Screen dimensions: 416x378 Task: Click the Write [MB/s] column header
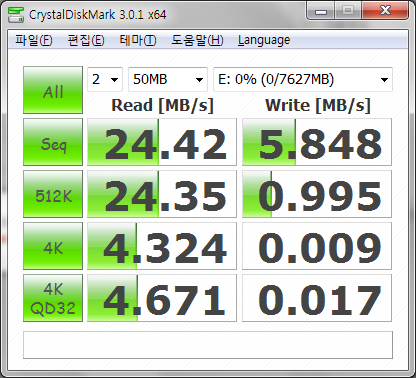pyautogui.click(x=318, y=105)
